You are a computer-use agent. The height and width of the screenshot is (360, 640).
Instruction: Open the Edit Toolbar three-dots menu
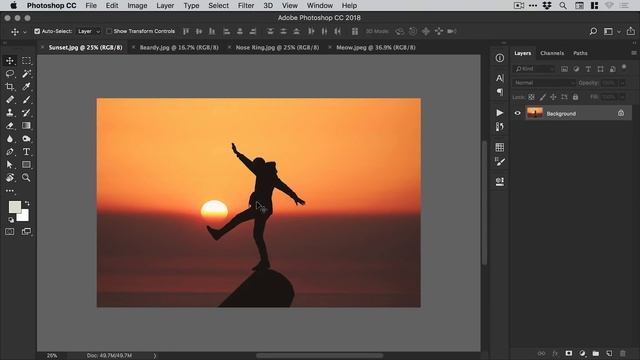tap(10, 191)
